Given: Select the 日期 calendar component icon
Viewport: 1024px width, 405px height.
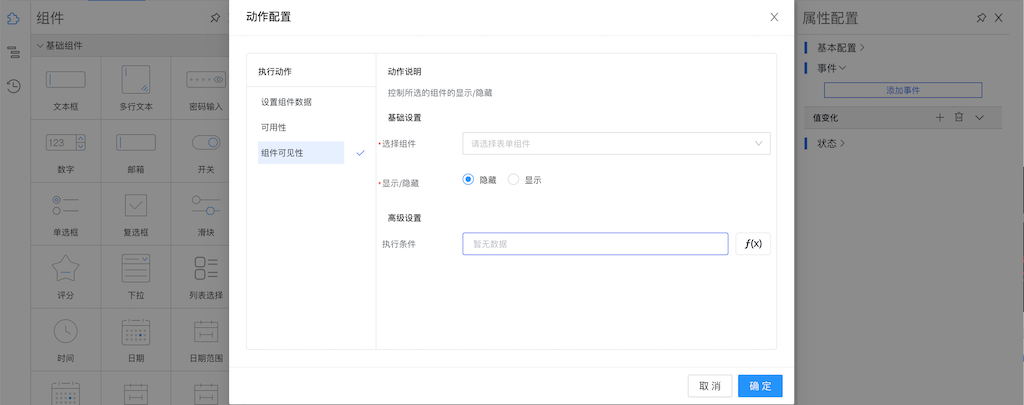Looking at the screenshot, I should tap(136, 331).
